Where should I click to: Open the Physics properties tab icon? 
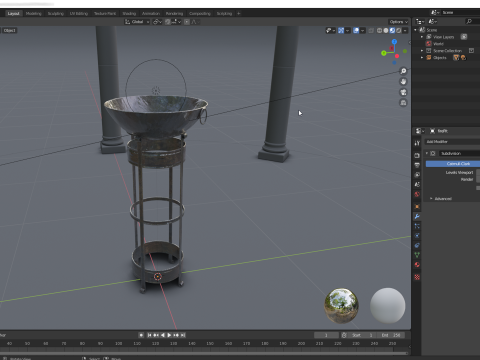tap(417, 236)
